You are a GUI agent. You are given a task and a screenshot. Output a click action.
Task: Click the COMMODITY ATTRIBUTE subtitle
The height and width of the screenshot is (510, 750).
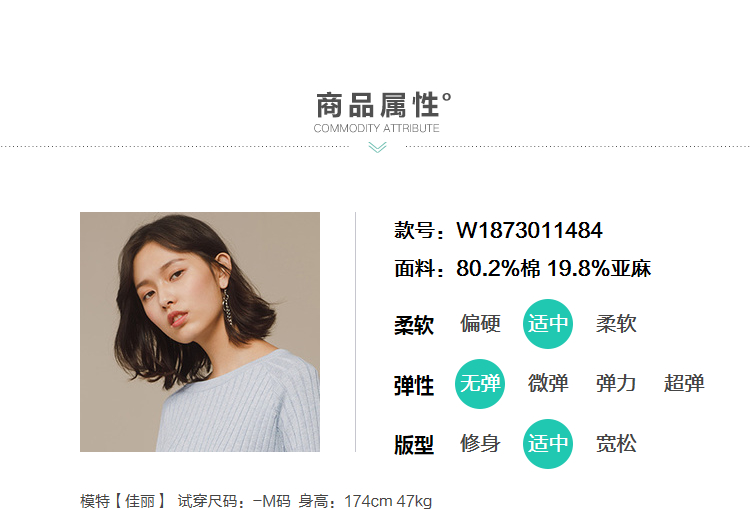(x=376, y=128)
